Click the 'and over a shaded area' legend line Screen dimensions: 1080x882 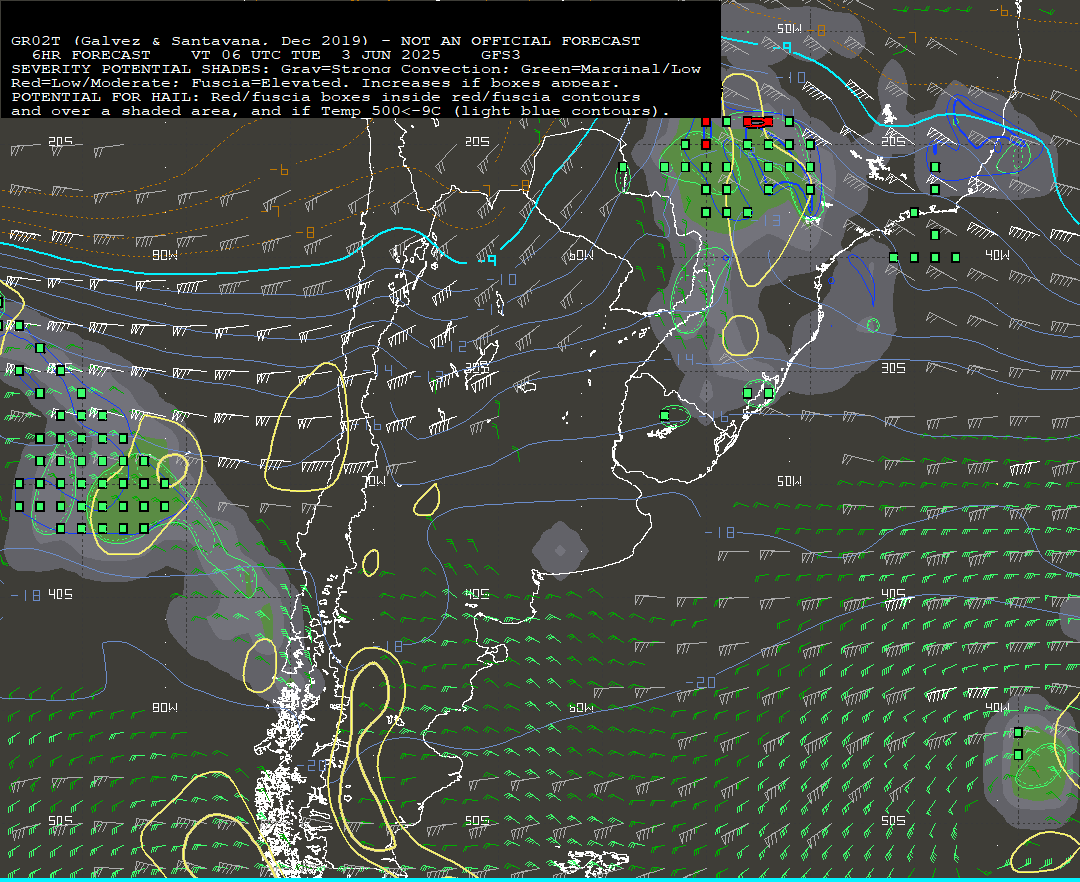point(340,111)
